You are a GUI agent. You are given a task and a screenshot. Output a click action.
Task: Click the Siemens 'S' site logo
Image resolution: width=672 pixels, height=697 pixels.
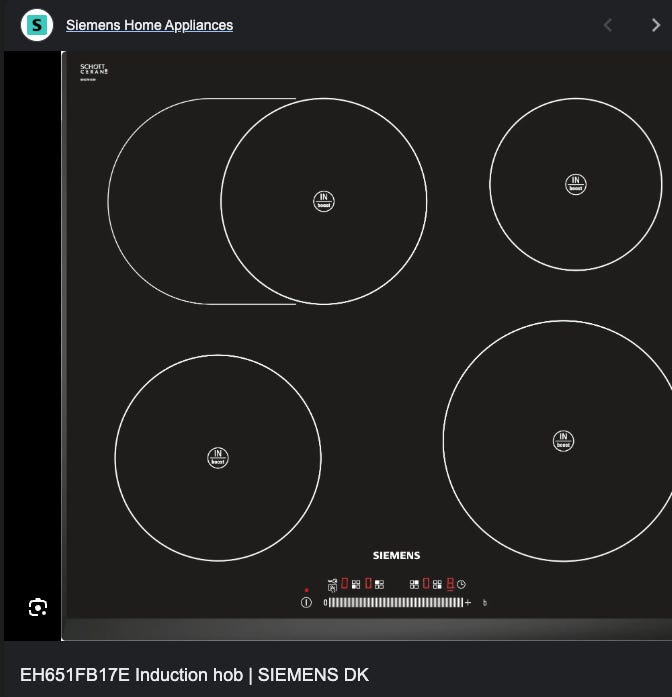(37, 25)
